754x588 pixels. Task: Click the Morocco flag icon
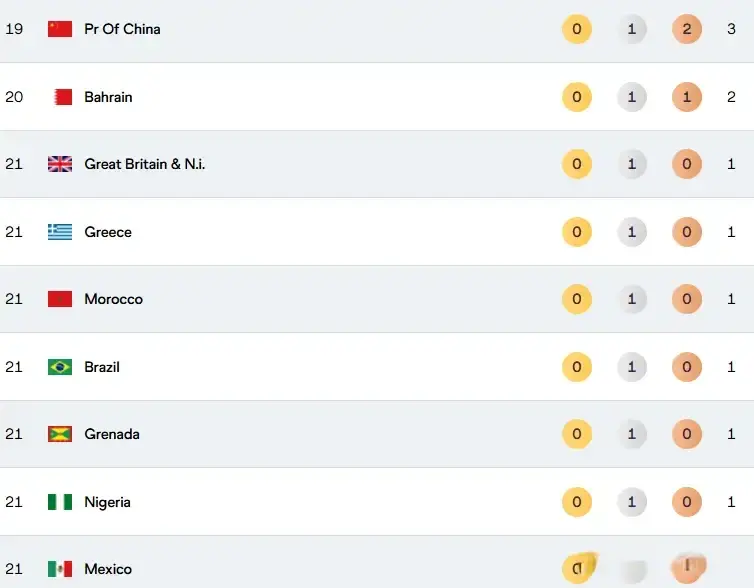pos(60,299)
